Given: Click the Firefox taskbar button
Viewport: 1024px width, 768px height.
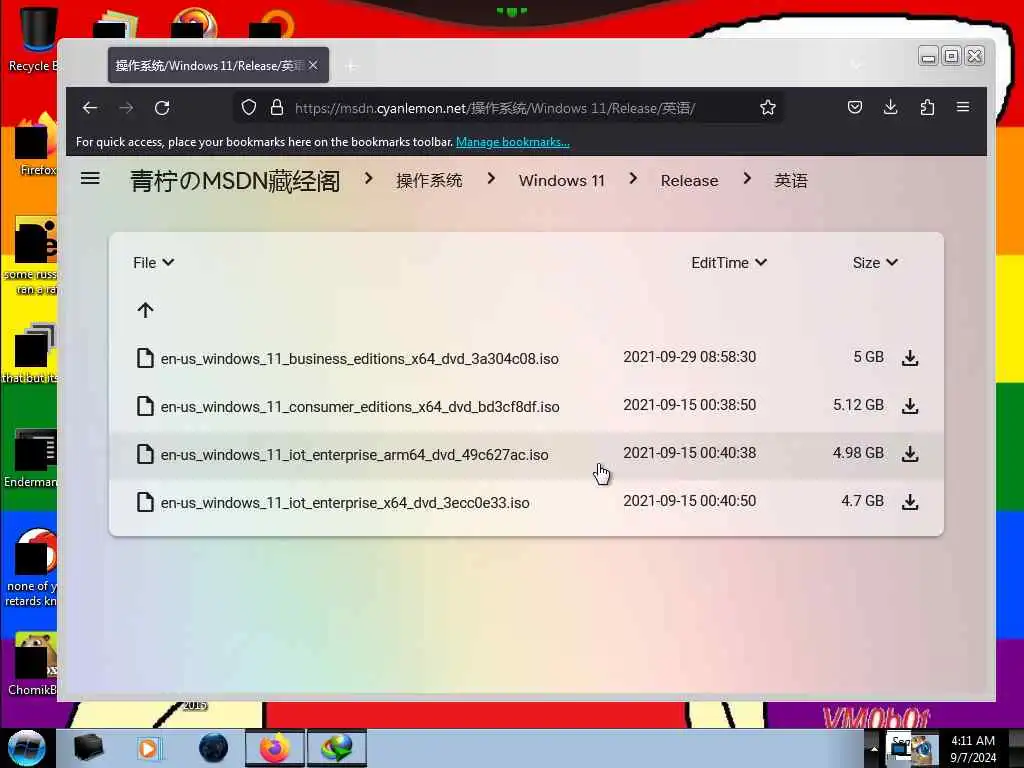Looking at the screenshot, I should pyautogui.click(x=275, y=748).
